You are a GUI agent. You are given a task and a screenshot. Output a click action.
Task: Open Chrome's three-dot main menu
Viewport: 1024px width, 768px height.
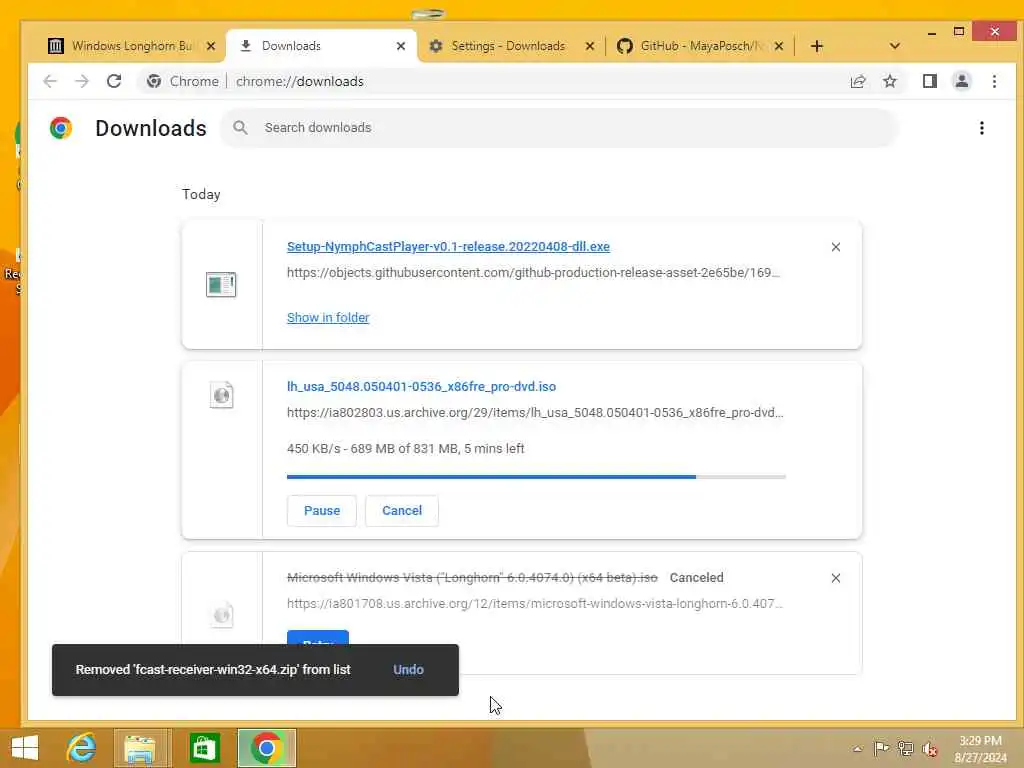994,81
